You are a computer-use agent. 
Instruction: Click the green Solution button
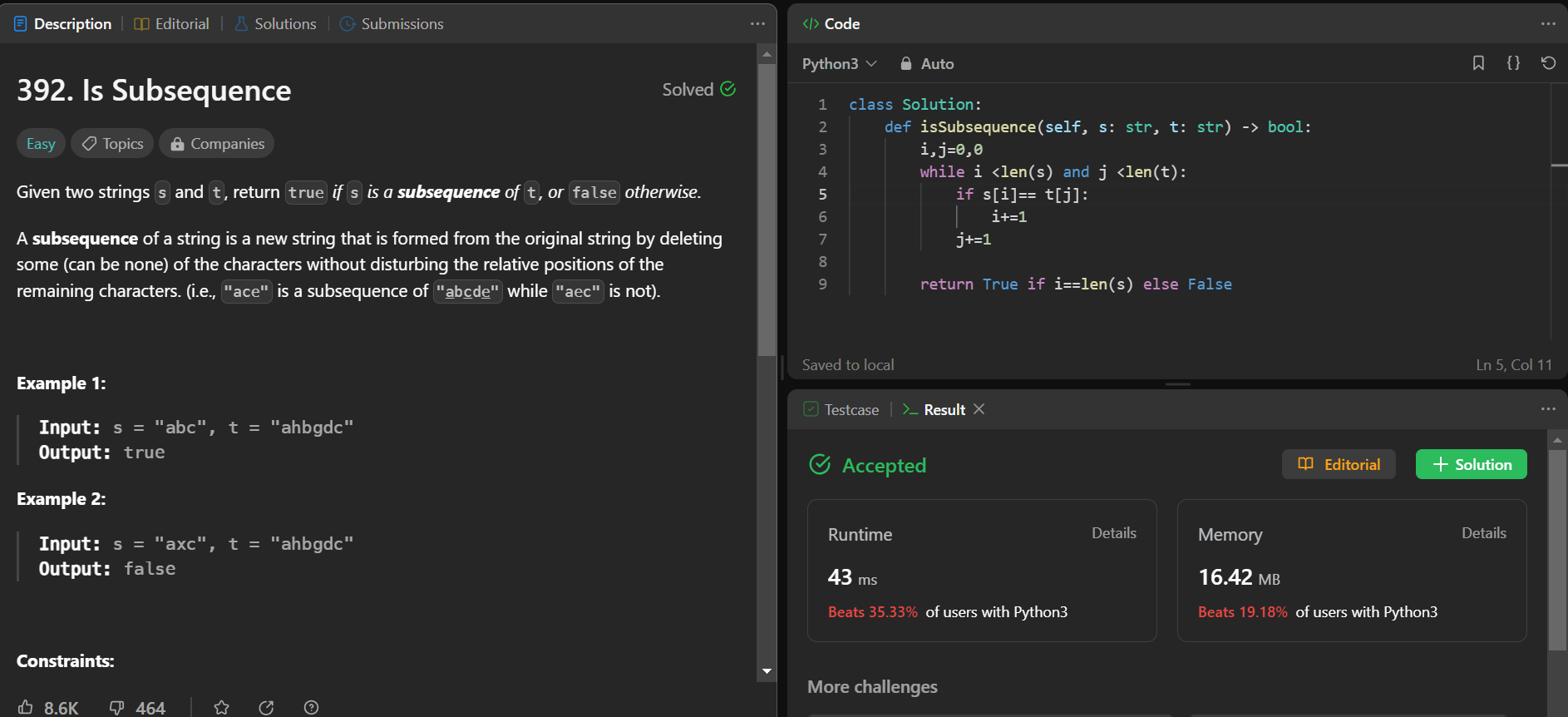click(1471, 464)
